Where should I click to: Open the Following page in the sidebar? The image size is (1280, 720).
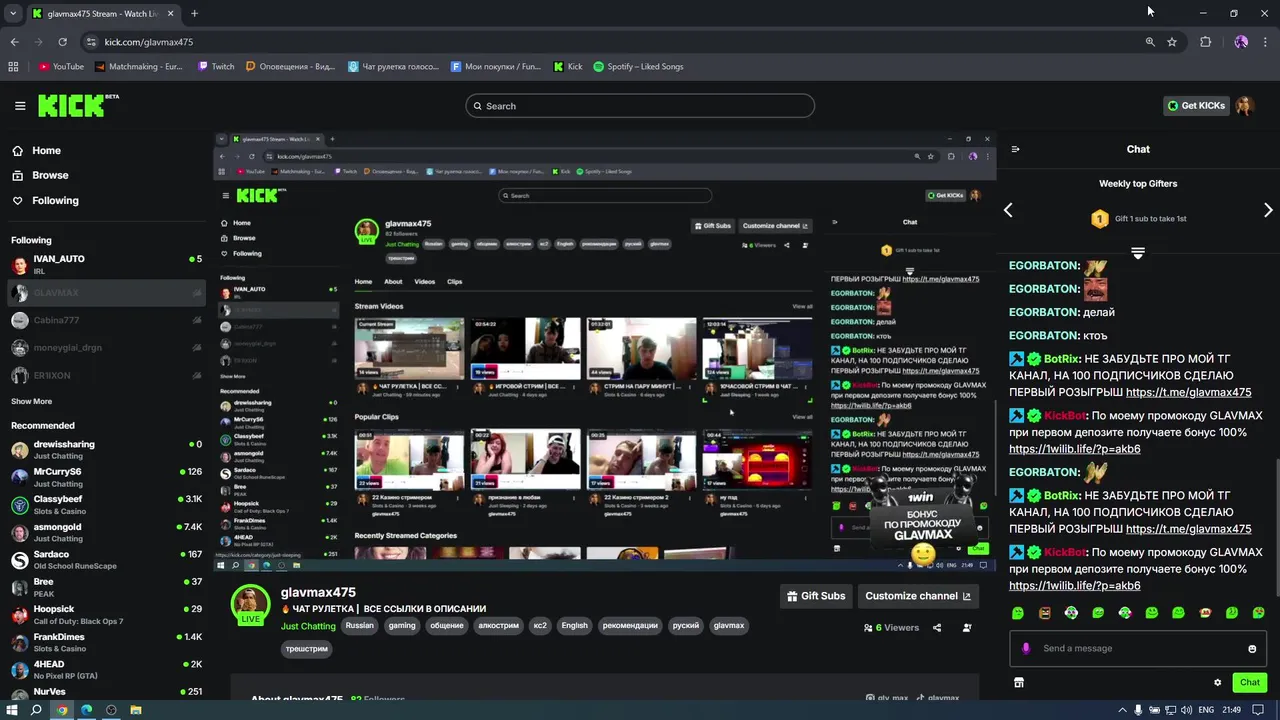[55, 200]
